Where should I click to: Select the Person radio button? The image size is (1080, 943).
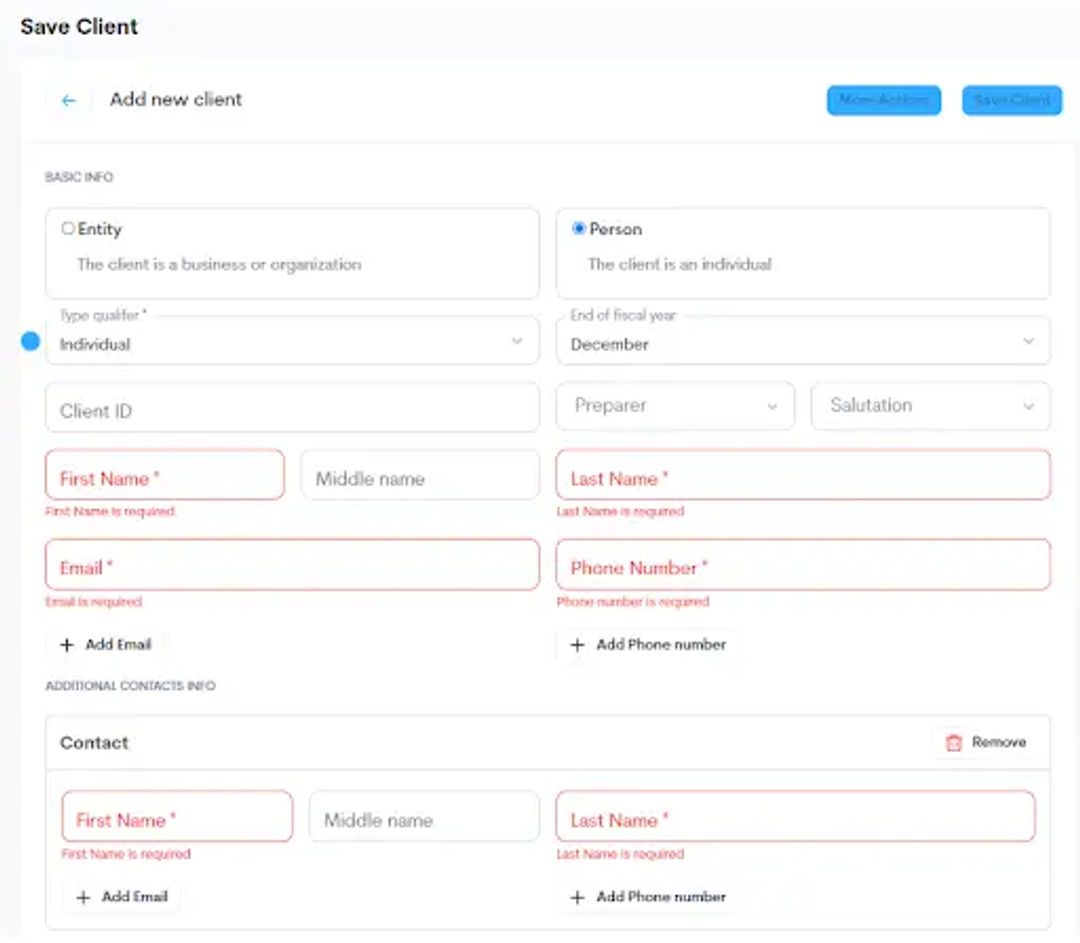tap(578, 228)
